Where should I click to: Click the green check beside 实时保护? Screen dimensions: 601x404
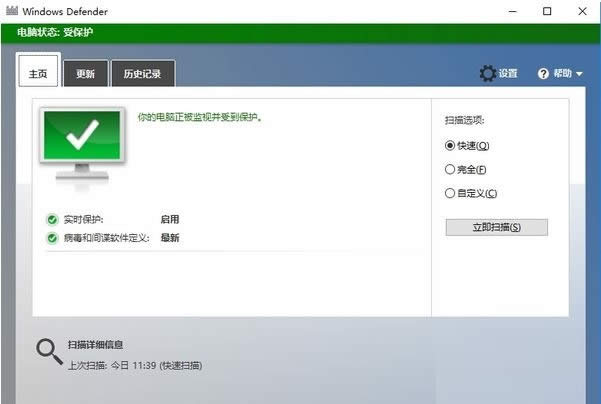(52, 219)
